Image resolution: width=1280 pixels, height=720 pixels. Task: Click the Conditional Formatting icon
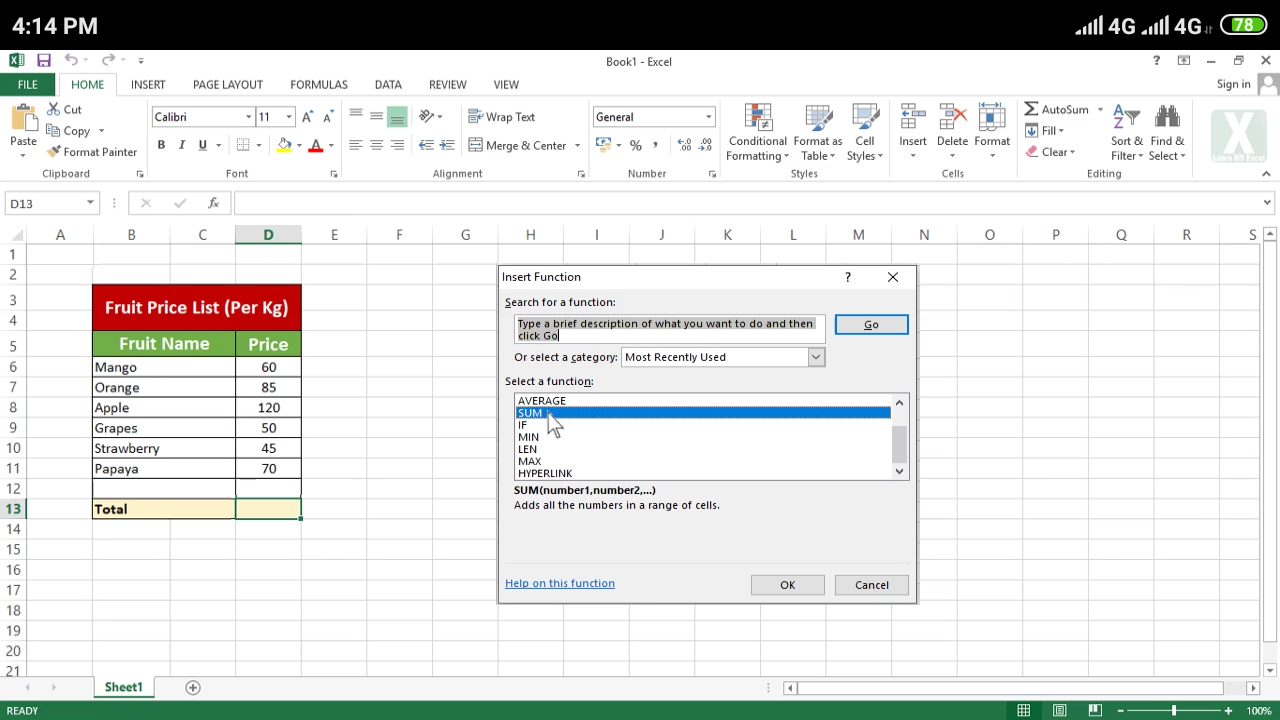click(x=757, y=119)
